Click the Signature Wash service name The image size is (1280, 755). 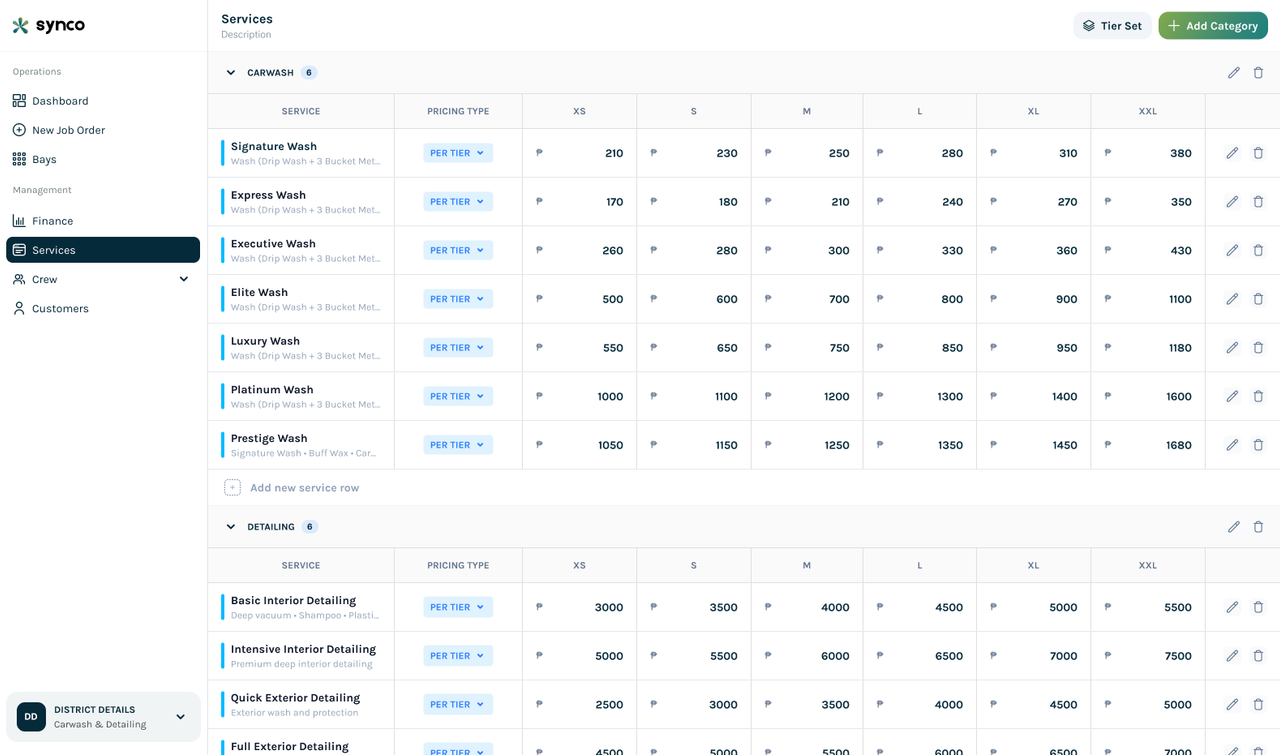[274, 146]
